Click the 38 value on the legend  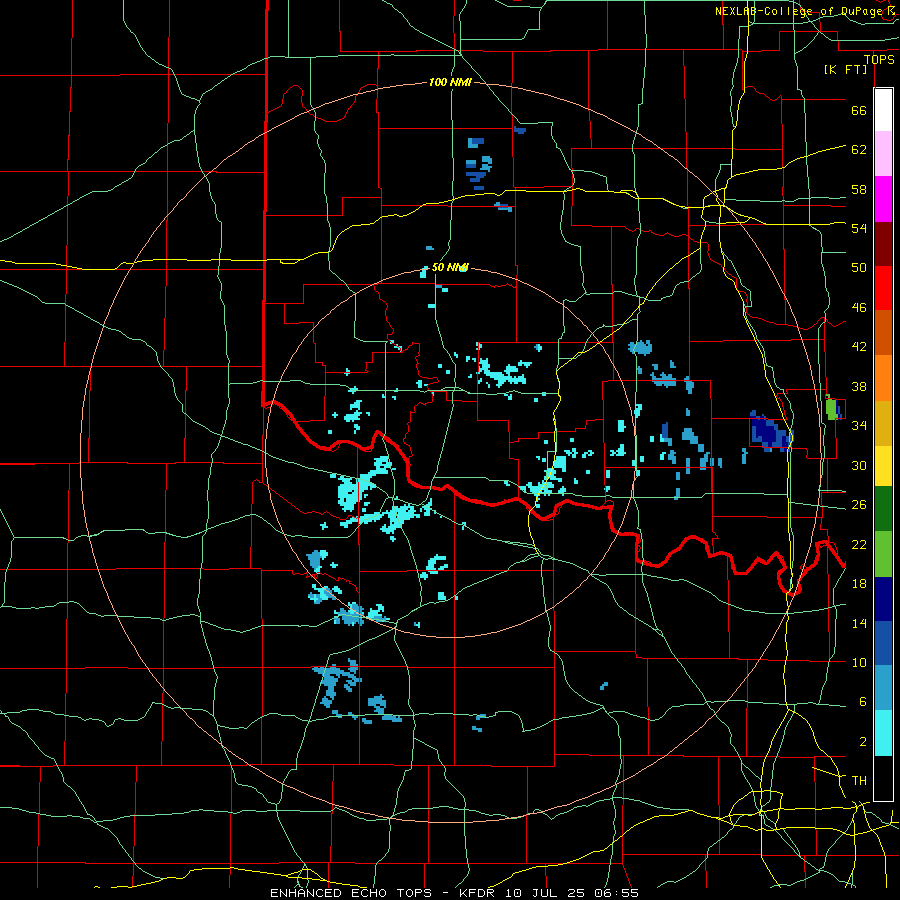[x=859, y=386]
